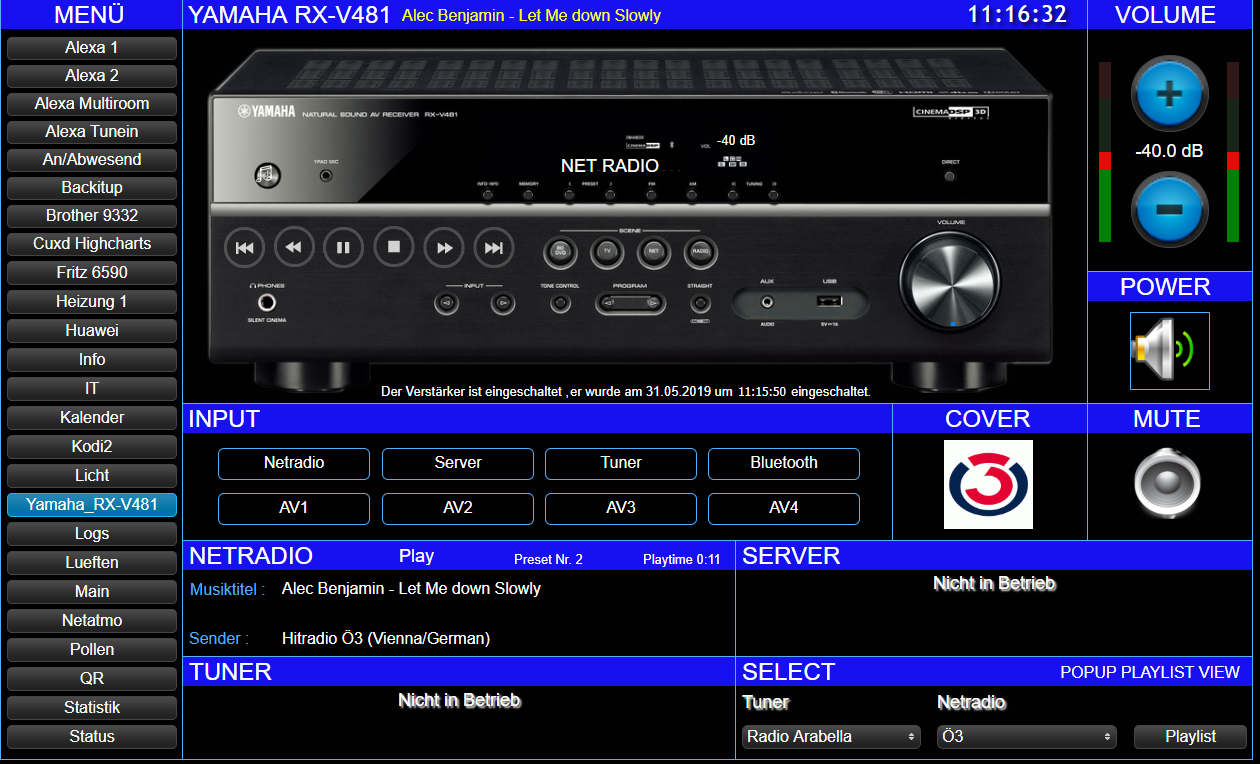Click the Playlist button

(x=1191, y=737)
